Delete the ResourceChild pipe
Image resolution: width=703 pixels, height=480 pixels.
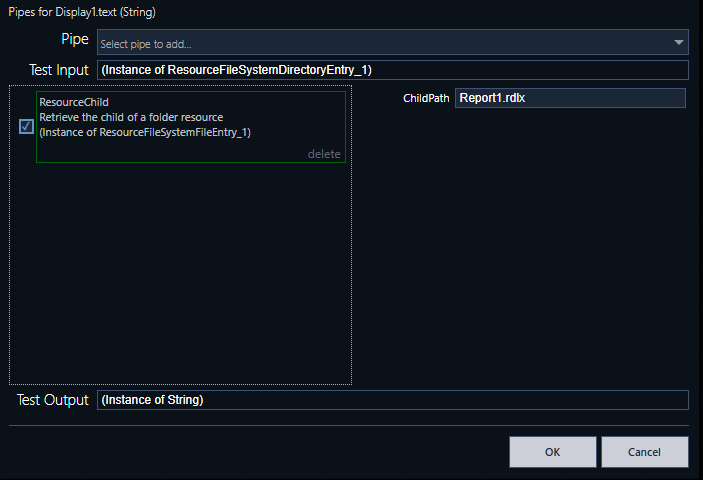tap(323, 154)
